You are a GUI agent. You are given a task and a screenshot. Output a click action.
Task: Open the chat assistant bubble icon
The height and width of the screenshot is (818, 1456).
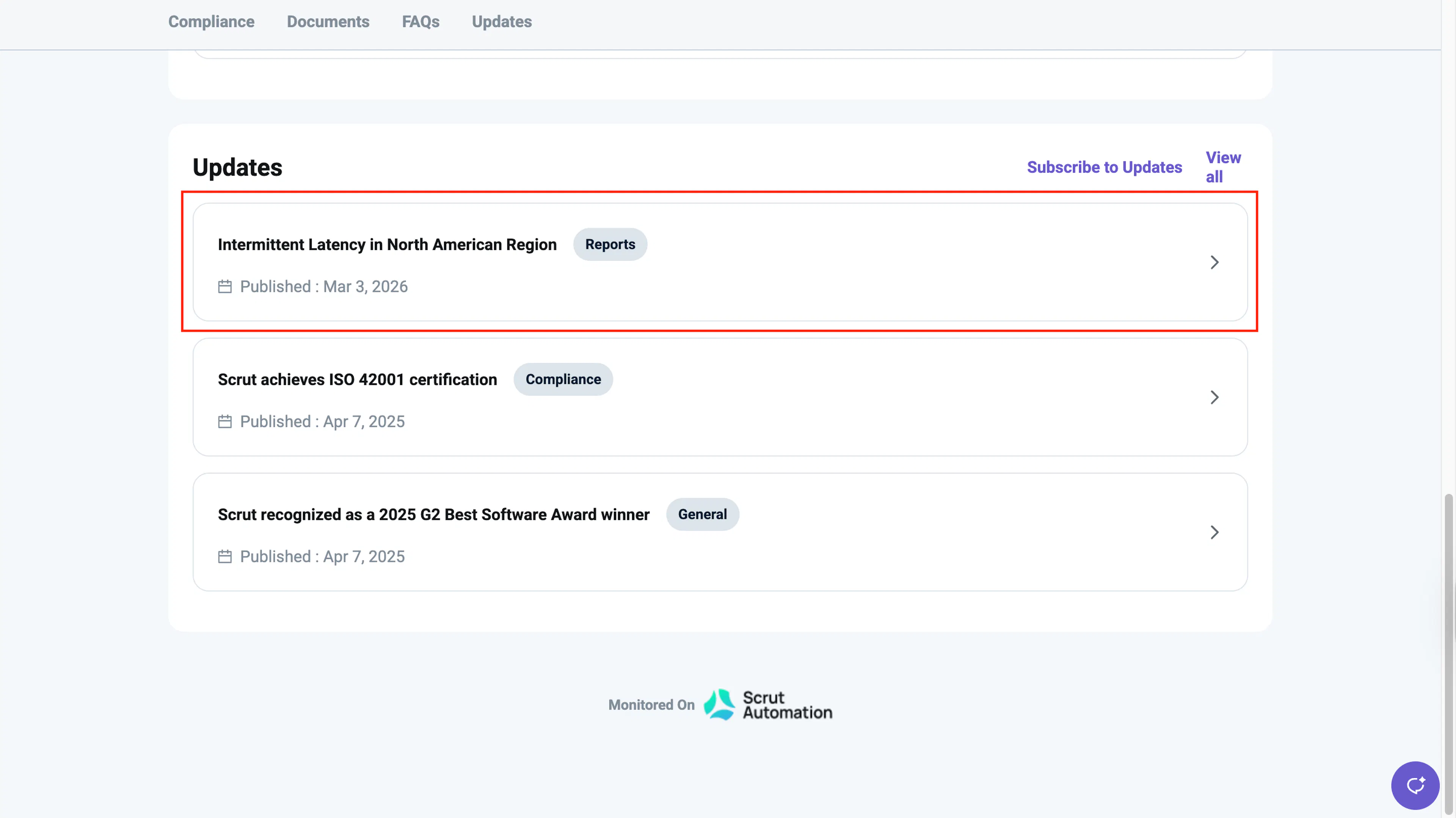1415,785
